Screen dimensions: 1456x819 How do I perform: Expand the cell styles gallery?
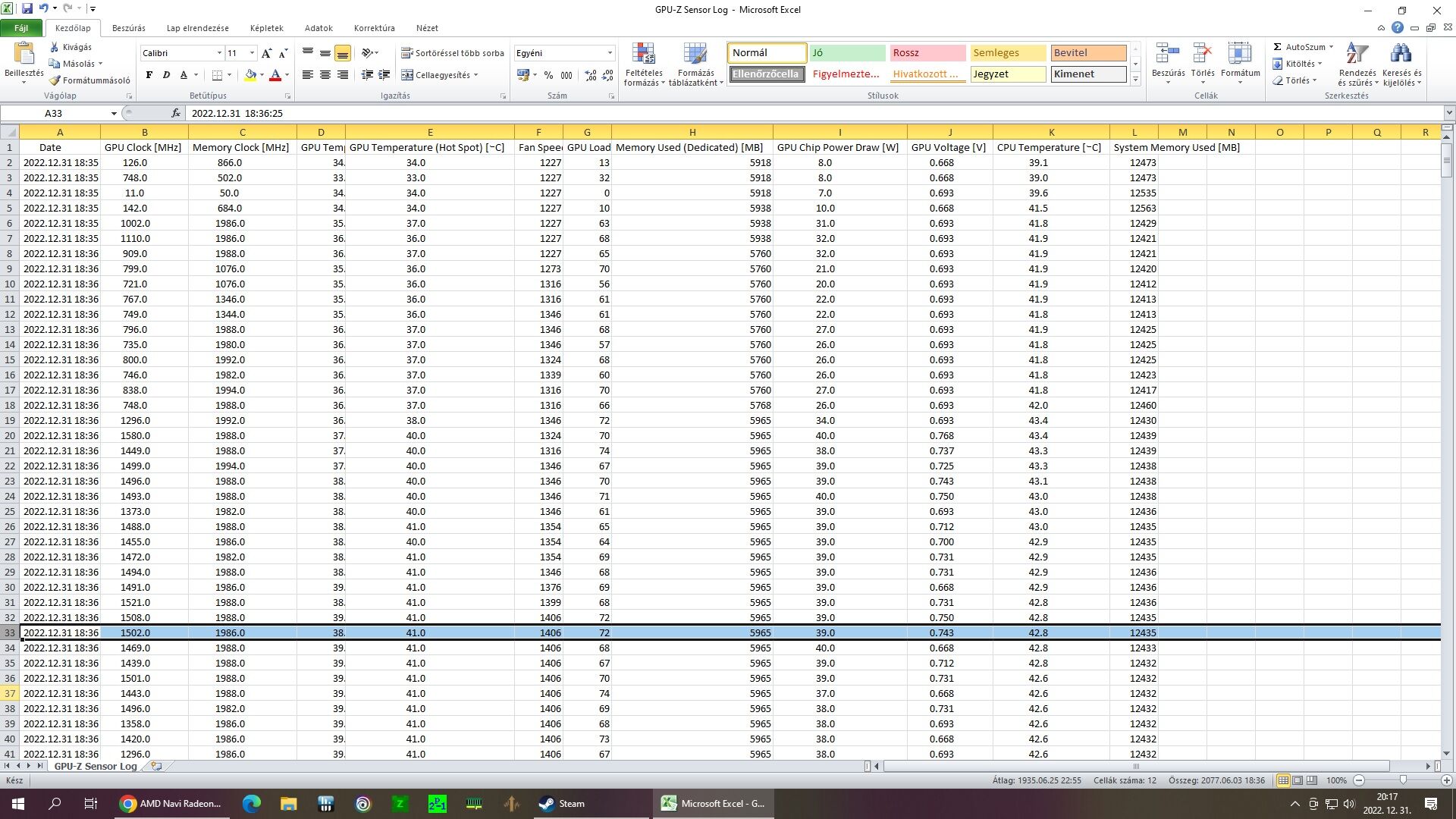1135,79
